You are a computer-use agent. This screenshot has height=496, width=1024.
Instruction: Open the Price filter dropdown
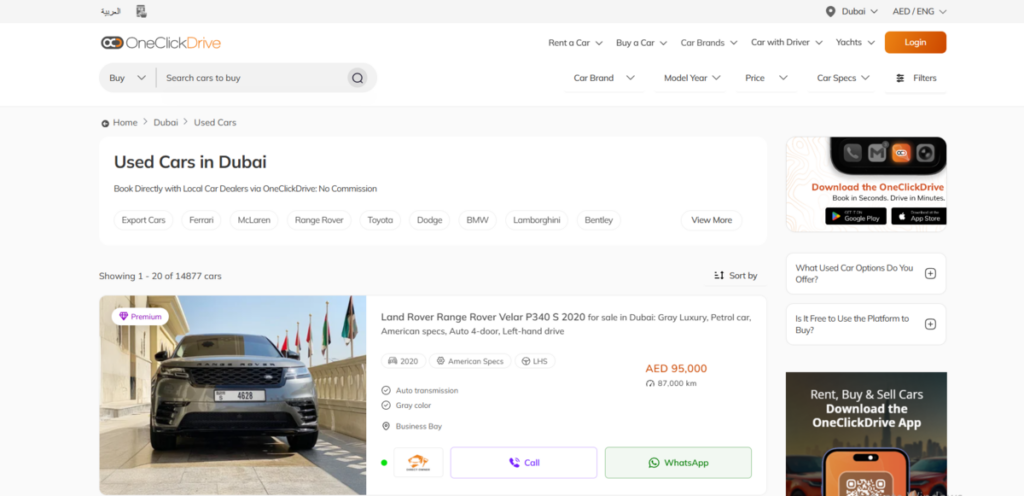click(767, 78)
